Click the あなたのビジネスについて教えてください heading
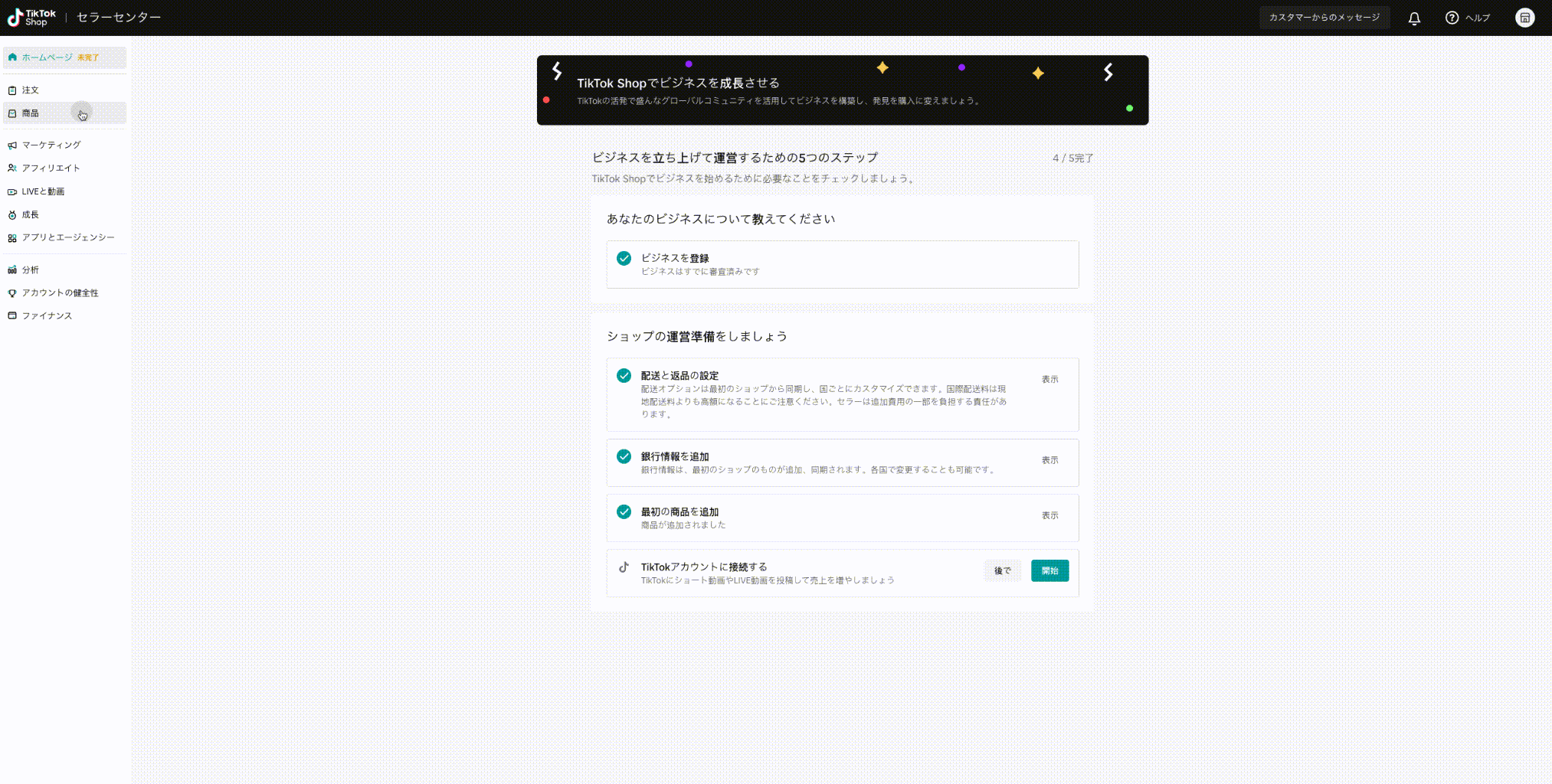The image size is (1552, 784). tap(721, 219)
